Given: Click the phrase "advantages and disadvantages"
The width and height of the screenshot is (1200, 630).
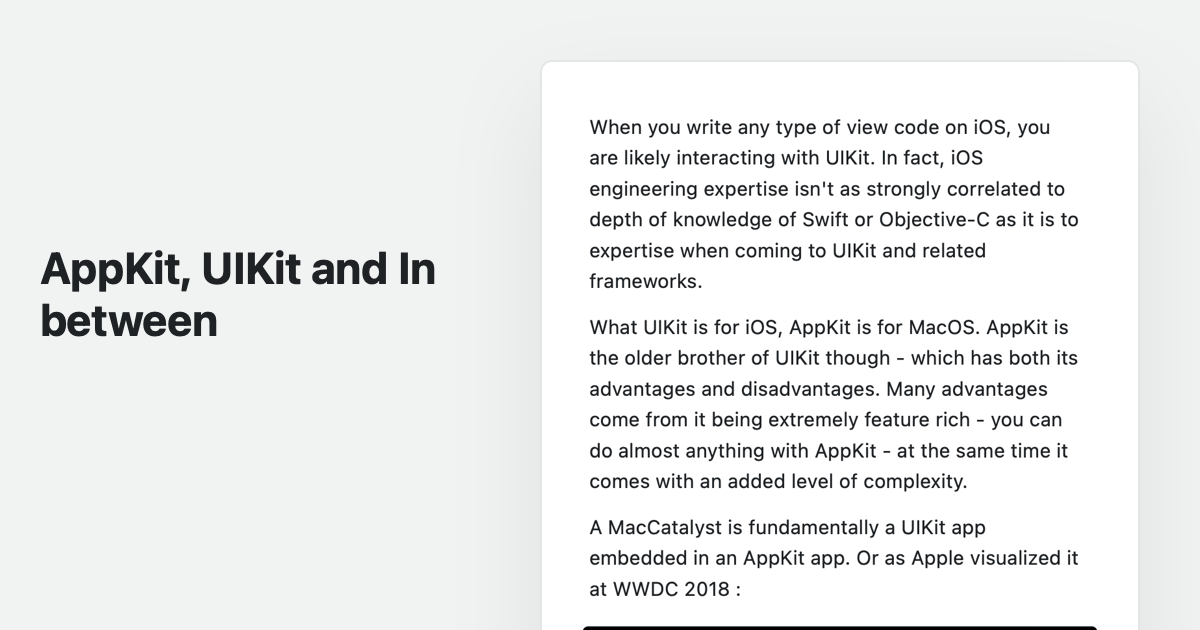Looking at the screenshot, I should [x=735, y=389].
